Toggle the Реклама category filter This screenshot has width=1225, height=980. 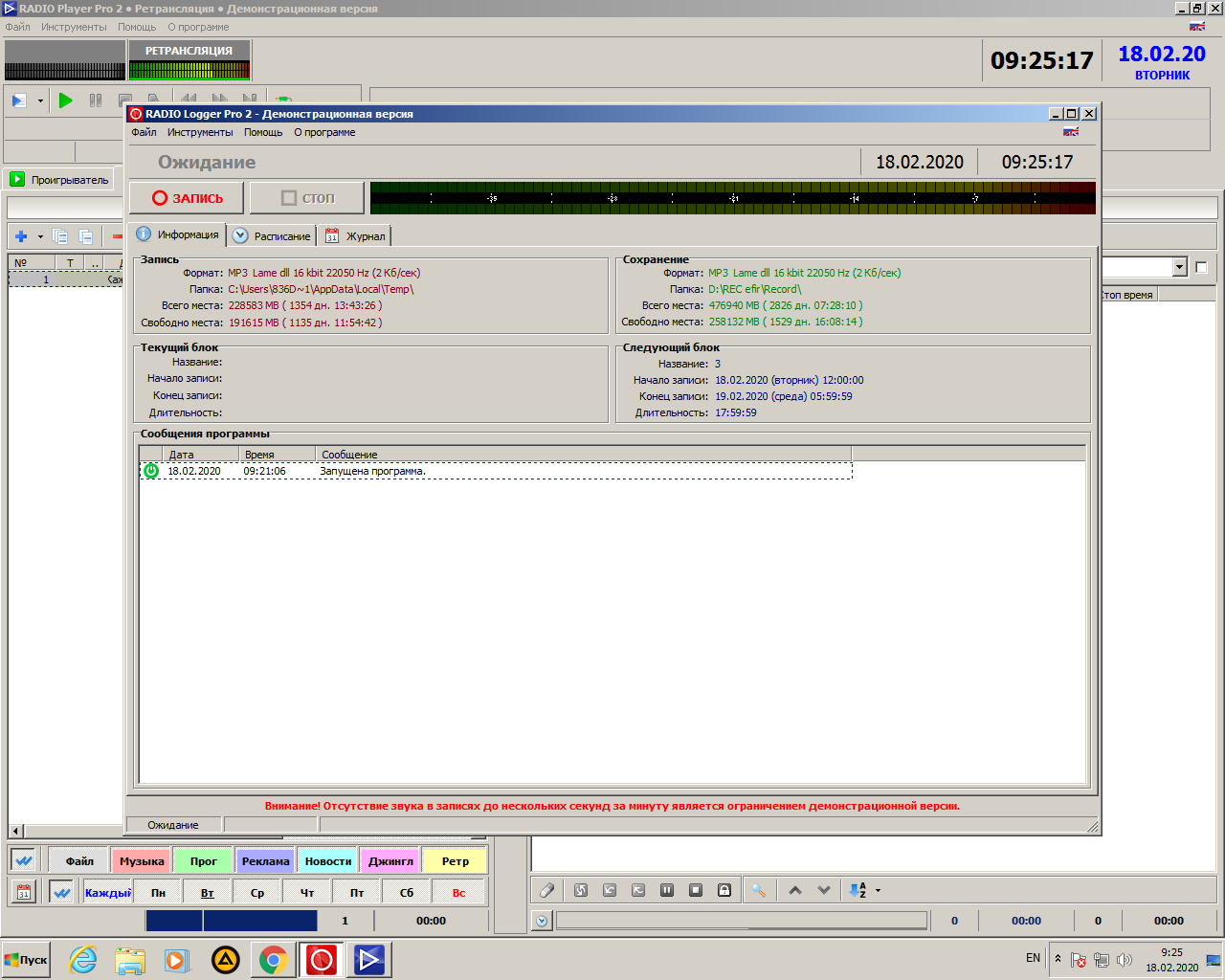coord(265,861)
